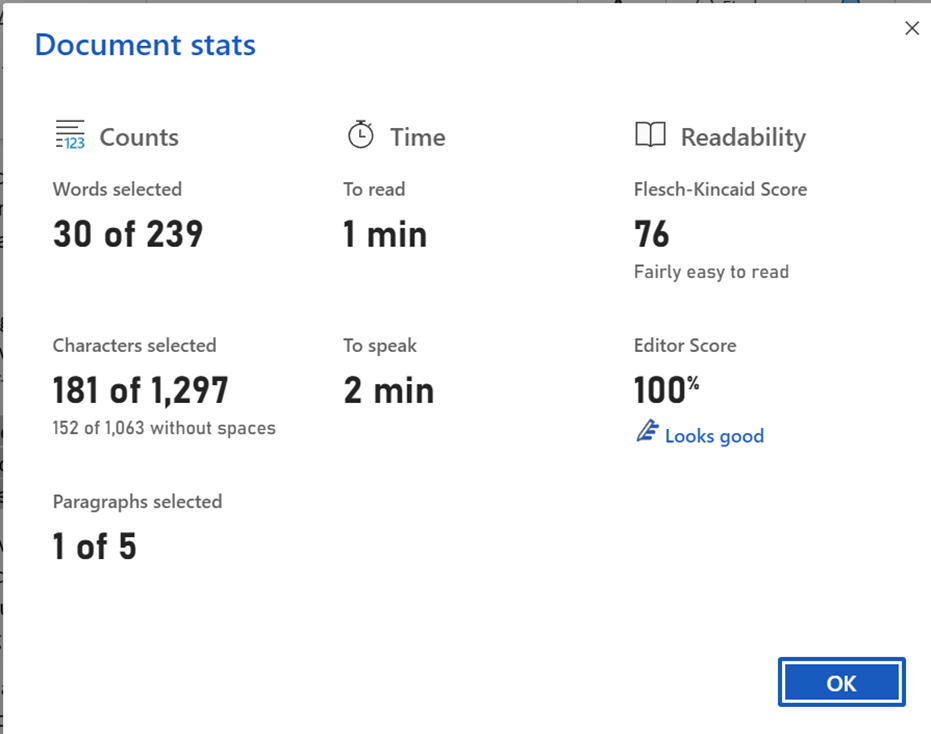This screenshot has height=734, width=931.
Task: Click the To read time of 1 min
Action: click(385, 234)
